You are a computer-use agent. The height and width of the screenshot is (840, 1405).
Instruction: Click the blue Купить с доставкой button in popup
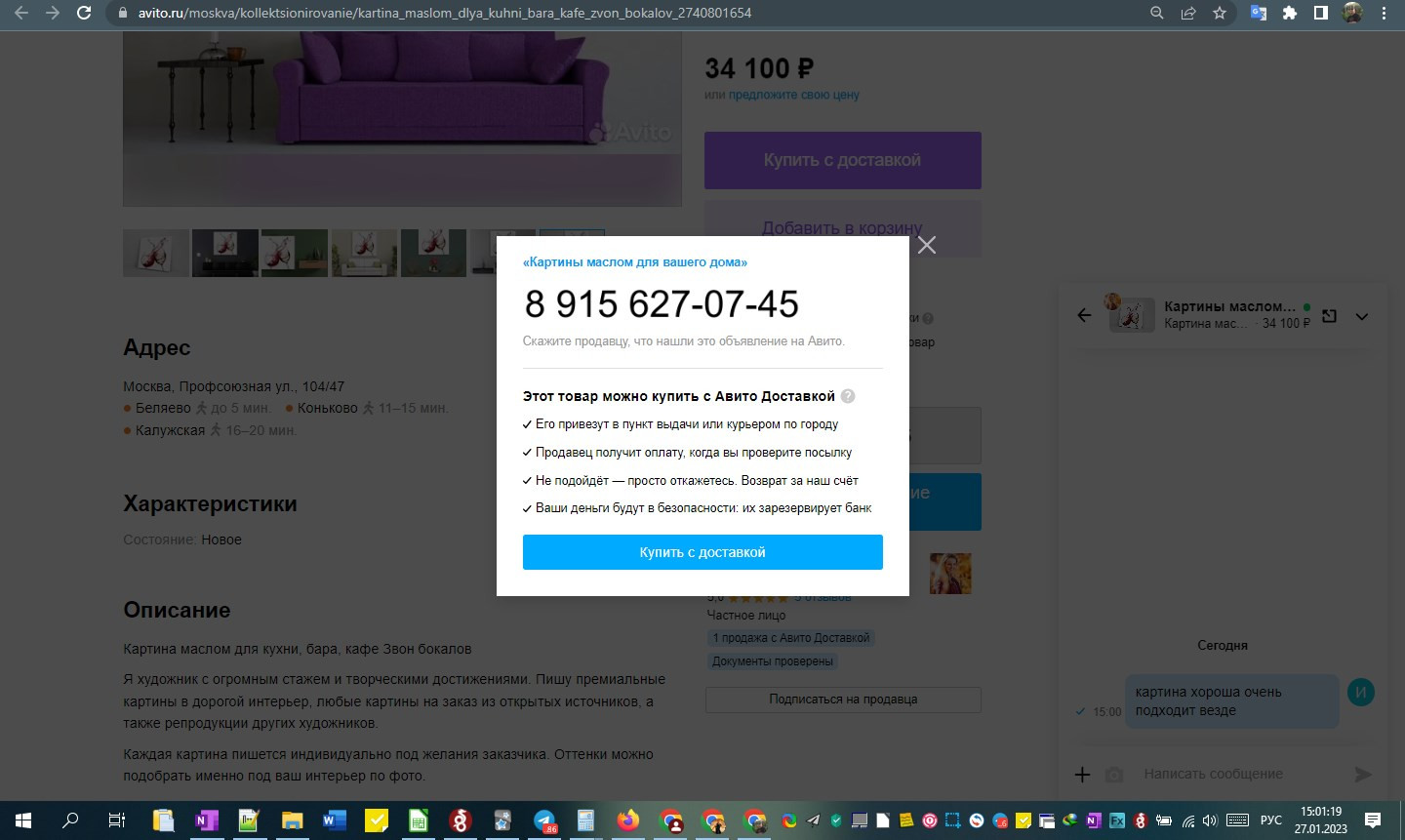click(702, 552)
